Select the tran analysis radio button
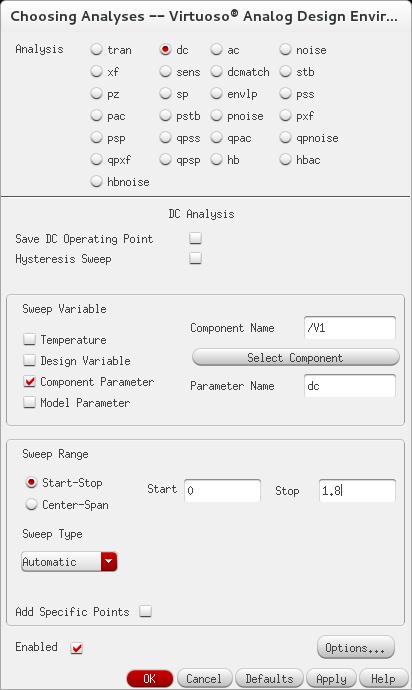 click(96, 50)
